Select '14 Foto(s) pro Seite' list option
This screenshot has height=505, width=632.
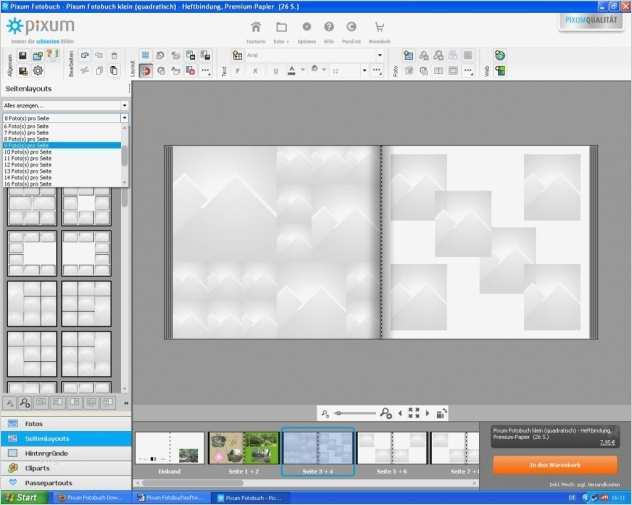(62, 177)
